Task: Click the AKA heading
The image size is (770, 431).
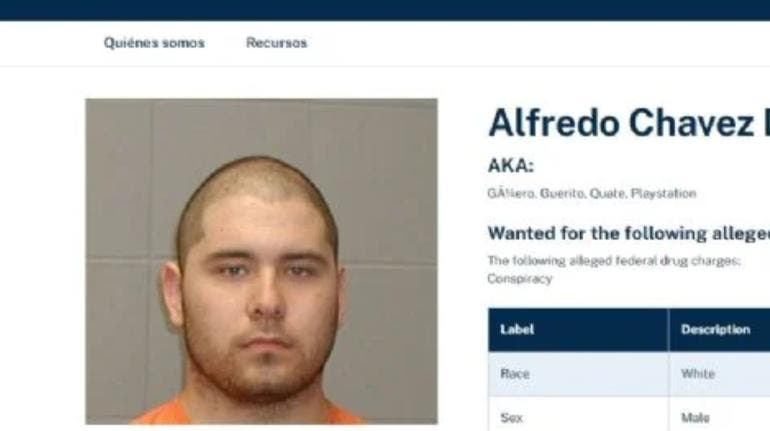Action: pyautogui.click(x=511, y=165)
